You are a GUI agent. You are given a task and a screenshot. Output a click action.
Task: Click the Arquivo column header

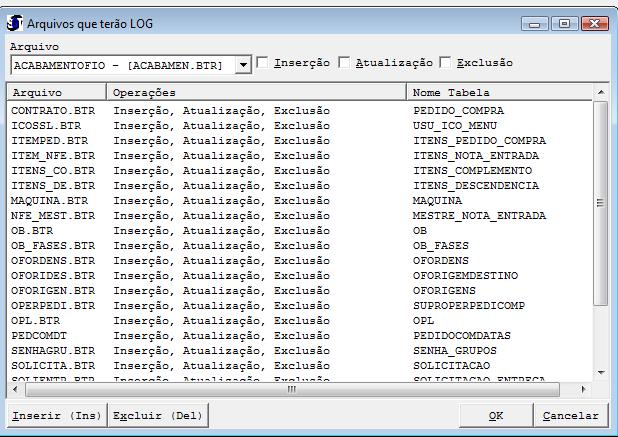(x=56, y=93)
